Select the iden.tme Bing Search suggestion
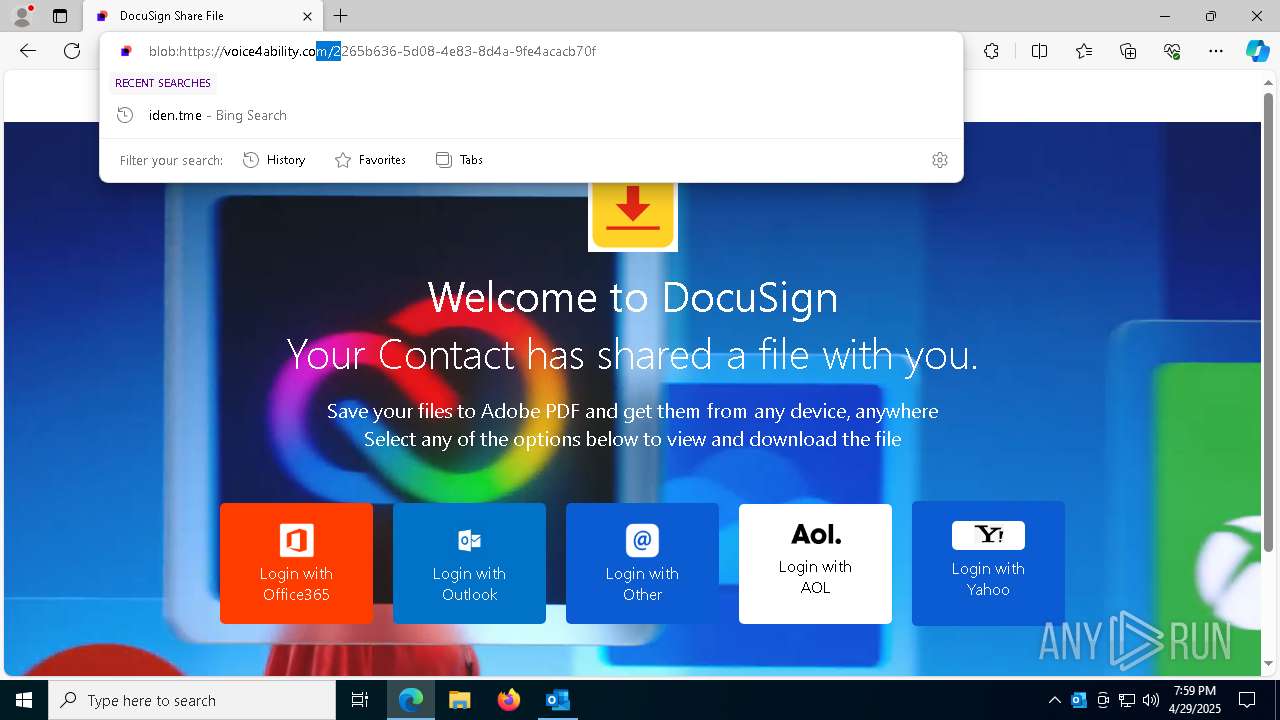This screenshot has height=720, width=1280. click(x=531, y=115)
